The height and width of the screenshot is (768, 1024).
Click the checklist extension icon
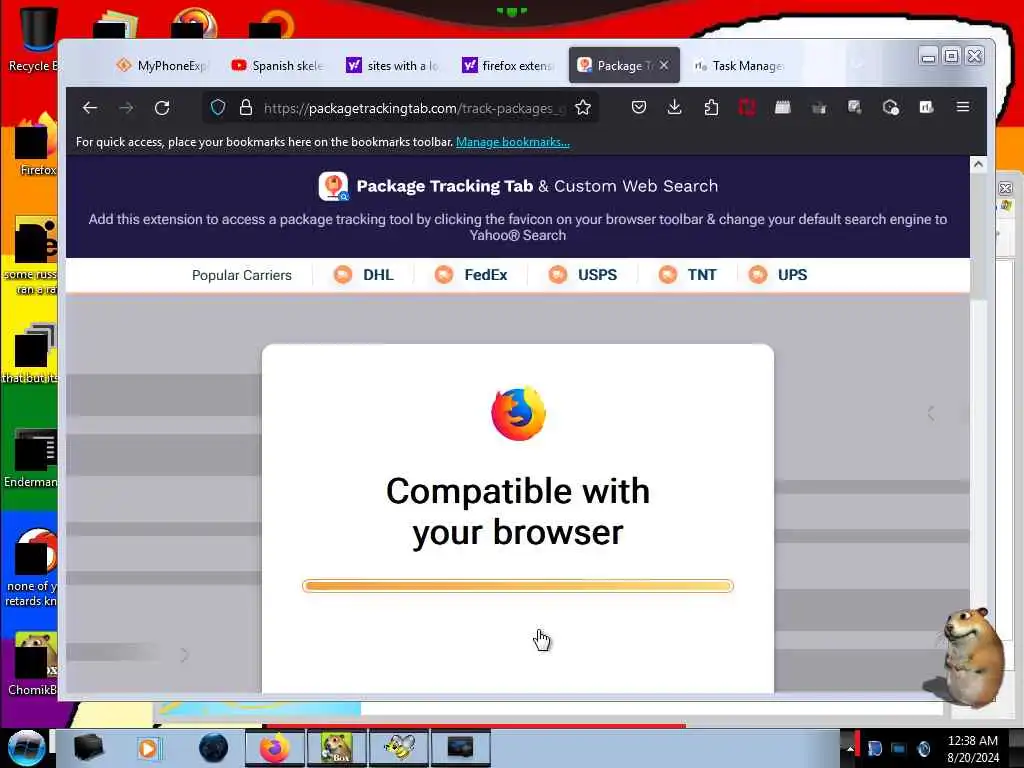854,107
